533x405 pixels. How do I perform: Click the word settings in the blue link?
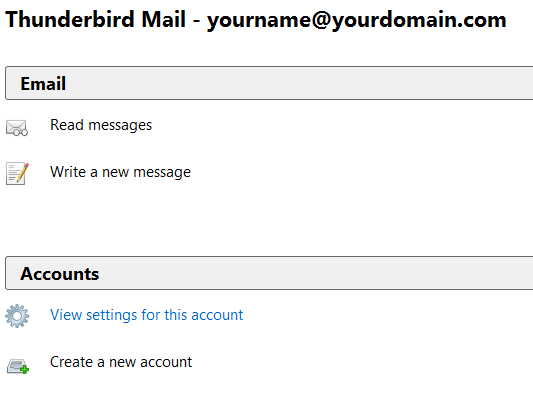click(111, 315)
